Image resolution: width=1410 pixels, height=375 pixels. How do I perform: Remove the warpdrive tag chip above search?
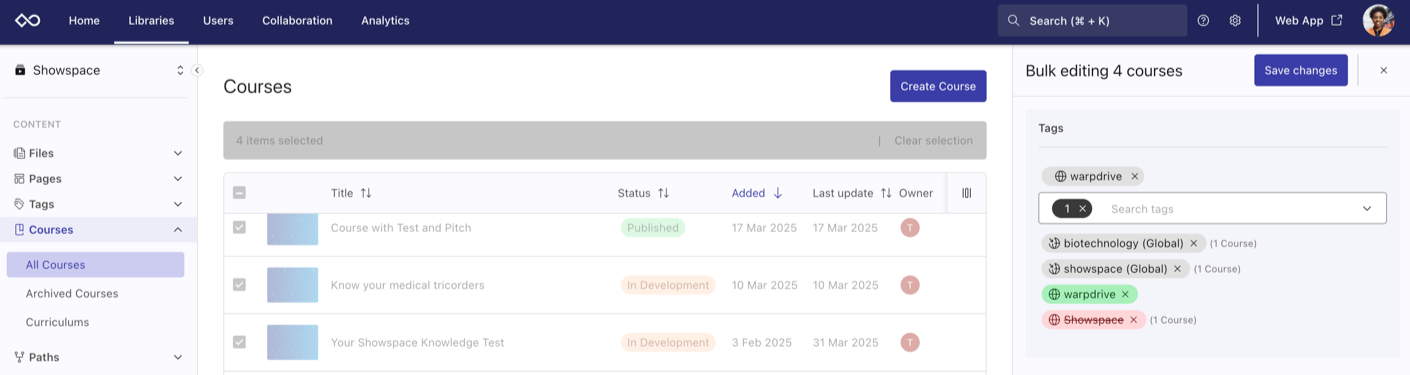click(1134, 176)
